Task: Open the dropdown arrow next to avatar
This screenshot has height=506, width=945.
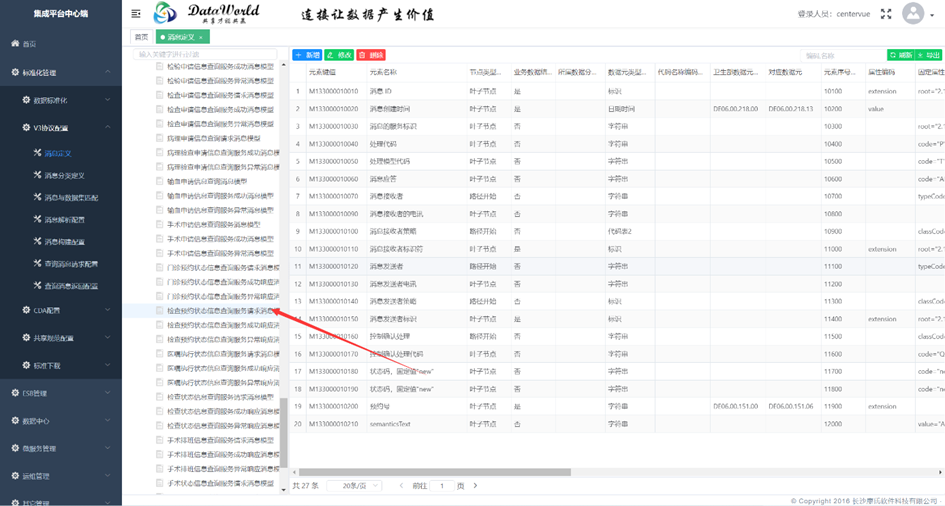Action: click(x=932, y=14)
